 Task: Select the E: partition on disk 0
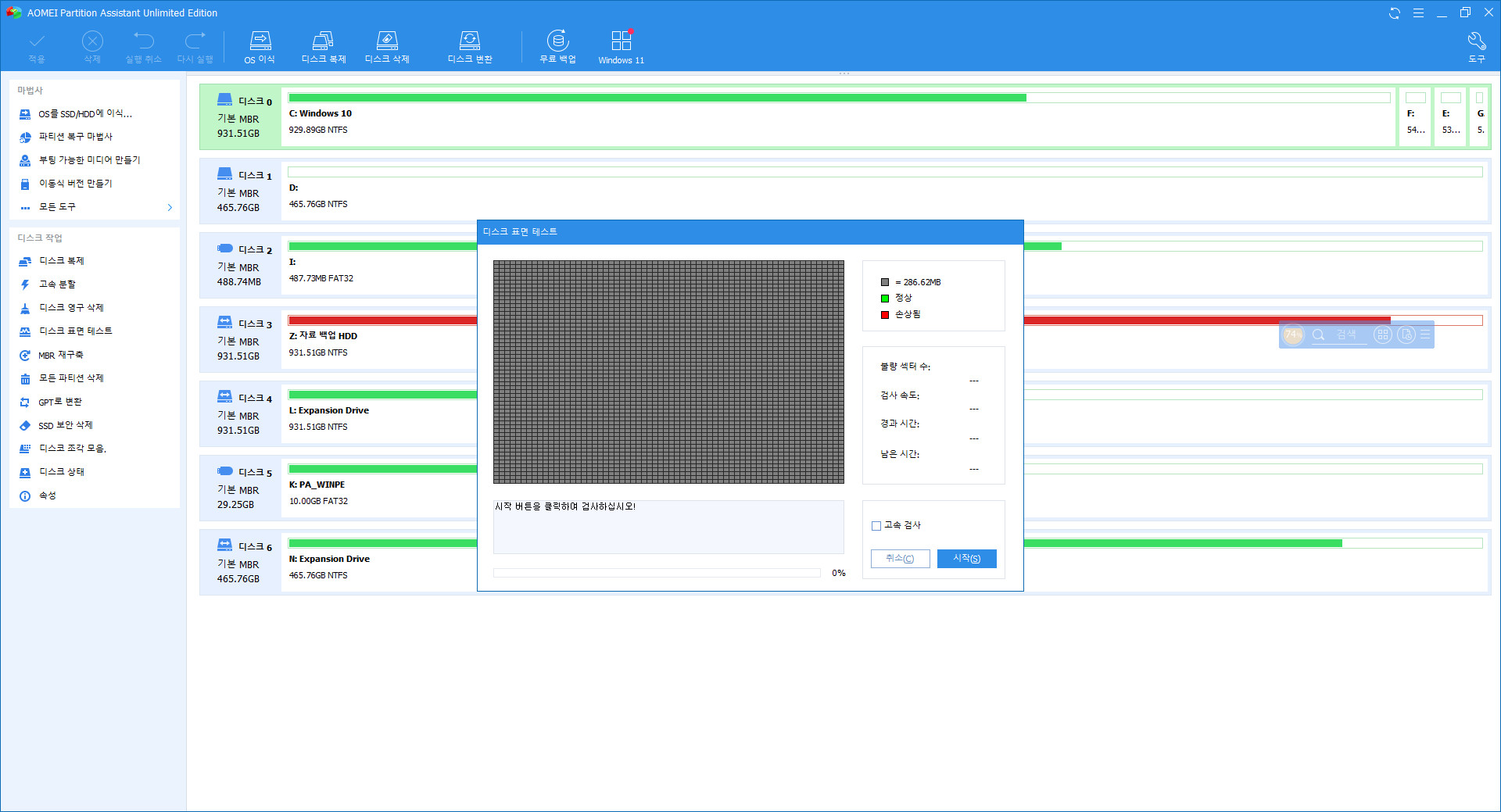1450,116
